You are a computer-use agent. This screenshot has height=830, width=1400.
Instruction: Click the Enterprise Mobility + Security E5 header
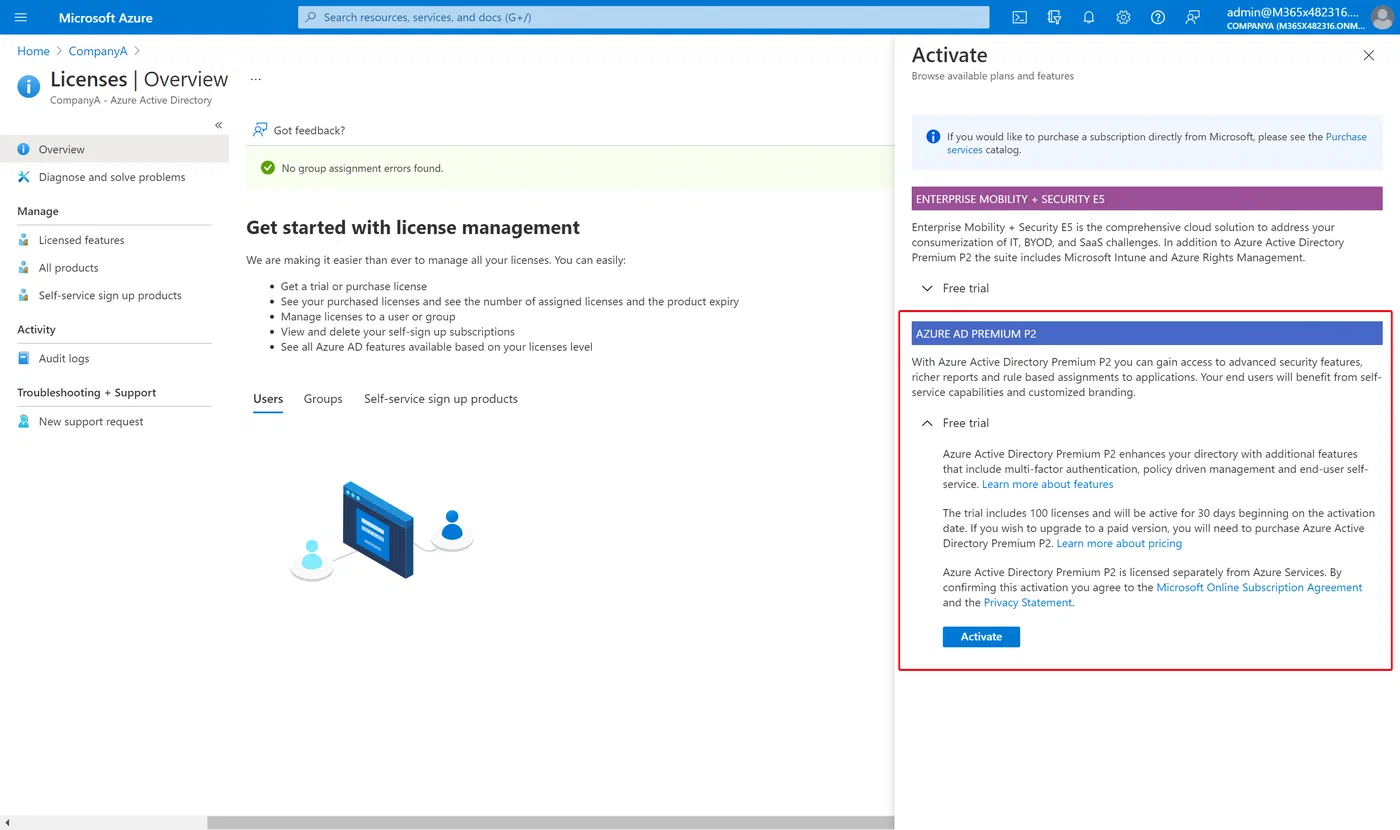pos(1147,199)
